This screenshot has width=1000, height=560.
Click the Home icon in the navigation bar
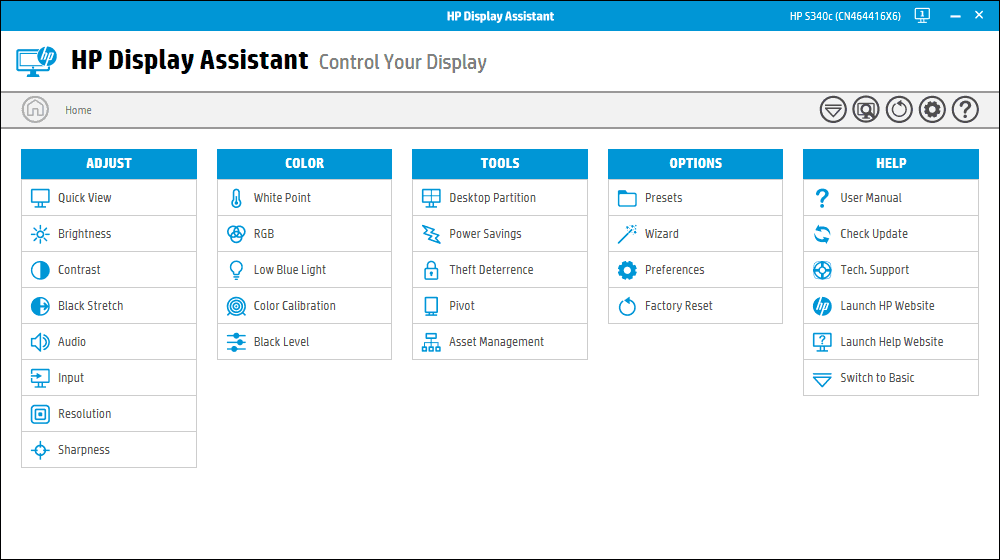point(36,110)
